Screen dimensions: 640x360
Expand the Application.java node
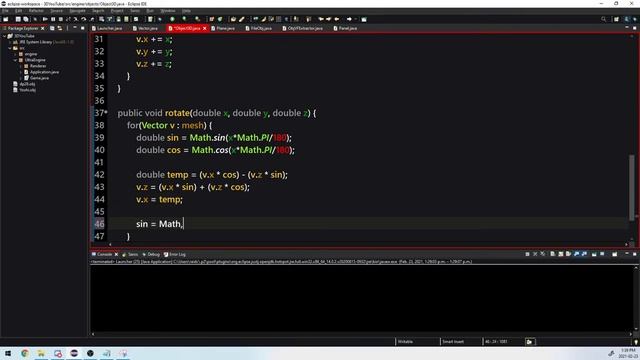coord(20,72)
